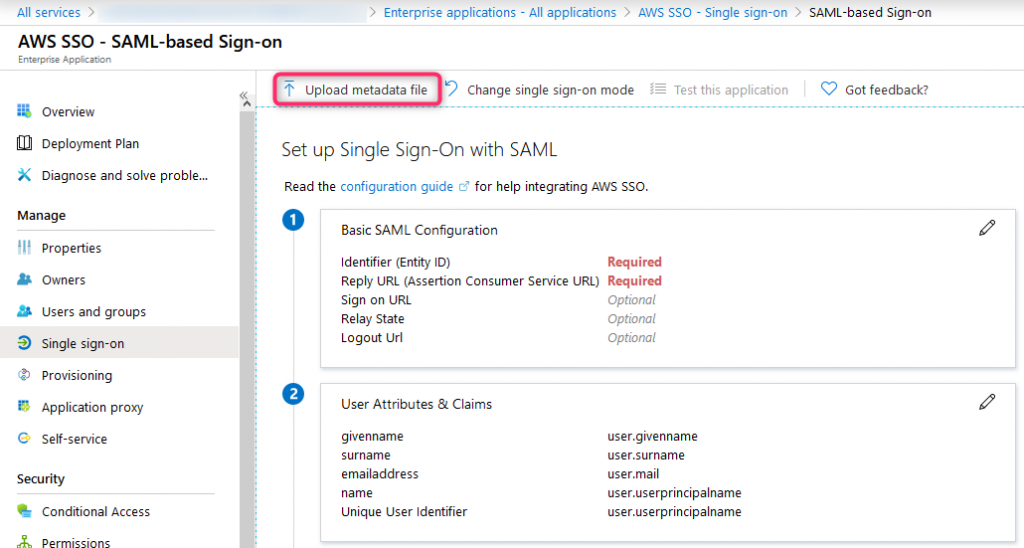Click the user.givenname claim value
Viewport: 1024px width, 548px height.
pyautogui.click(x=652, y=436)
